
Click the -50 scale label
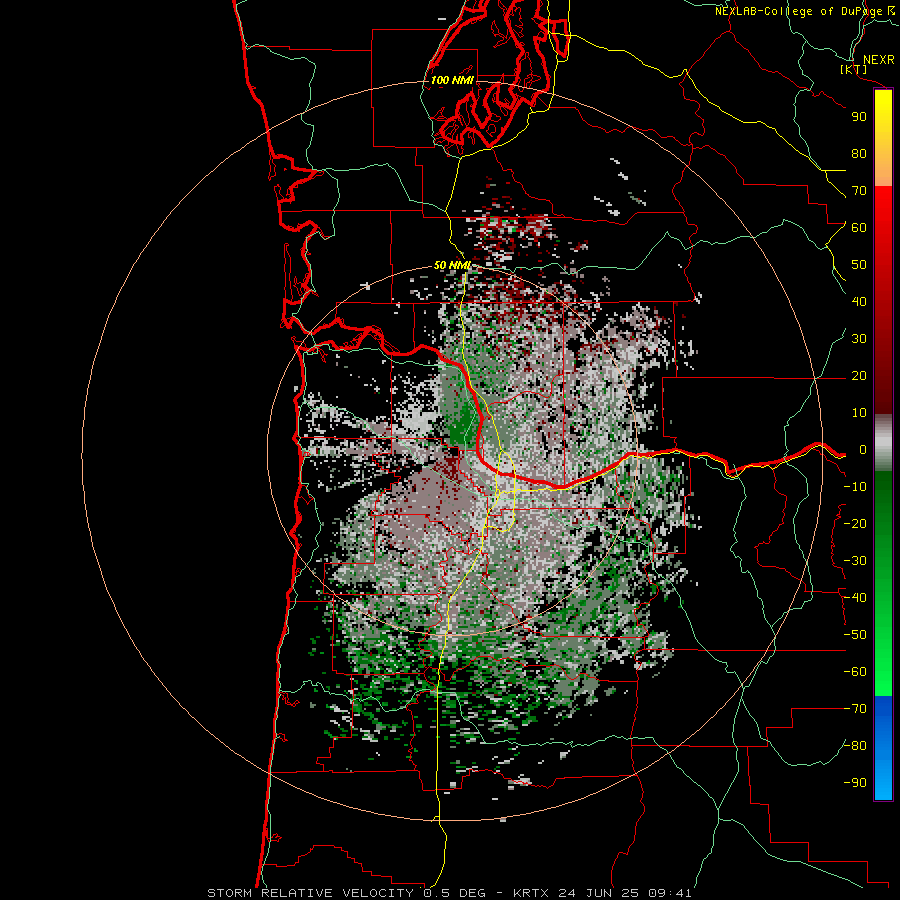[855, 635]
